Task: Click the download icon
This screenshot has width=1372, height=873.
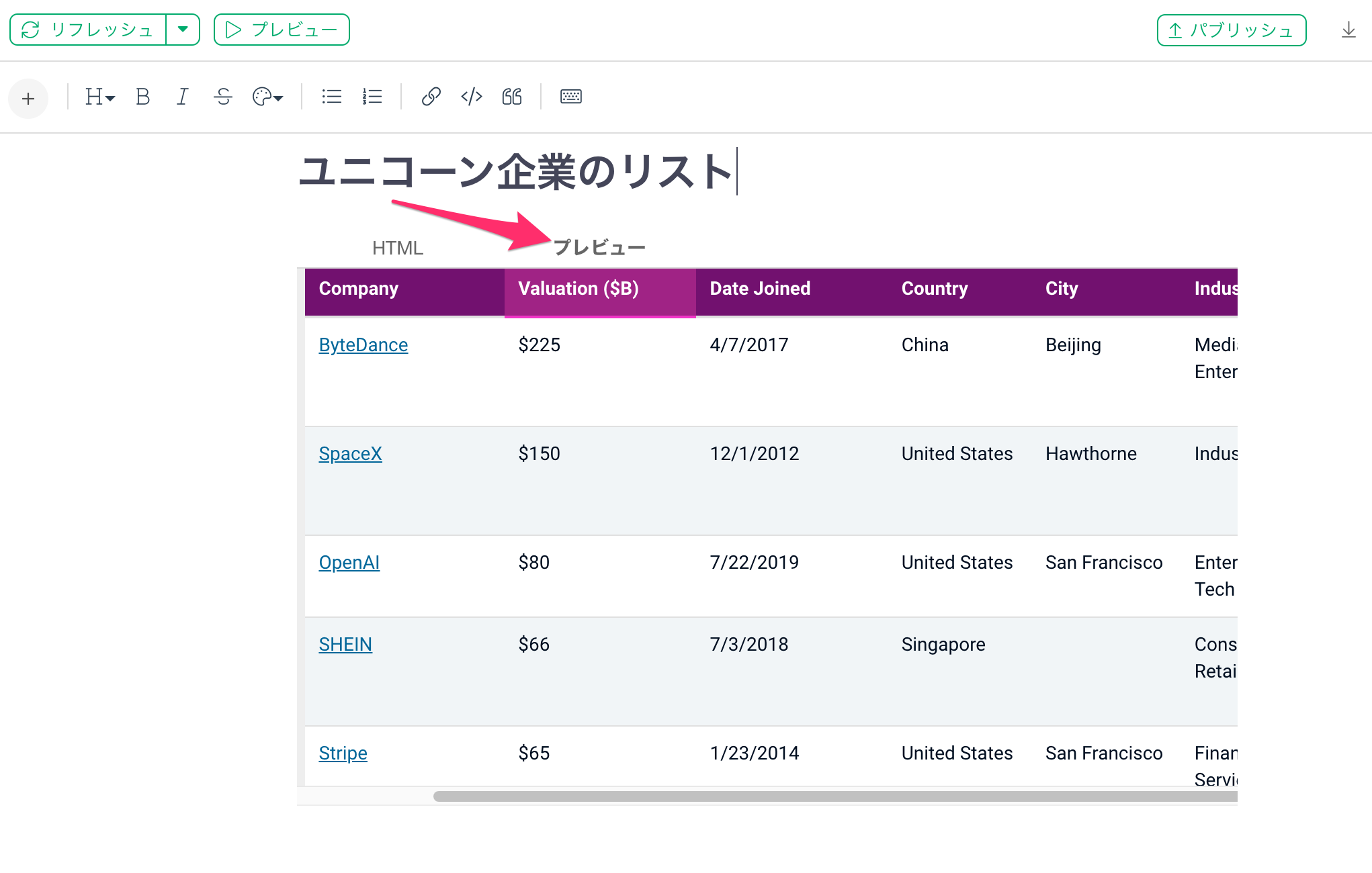Action: pos(1348,30)
